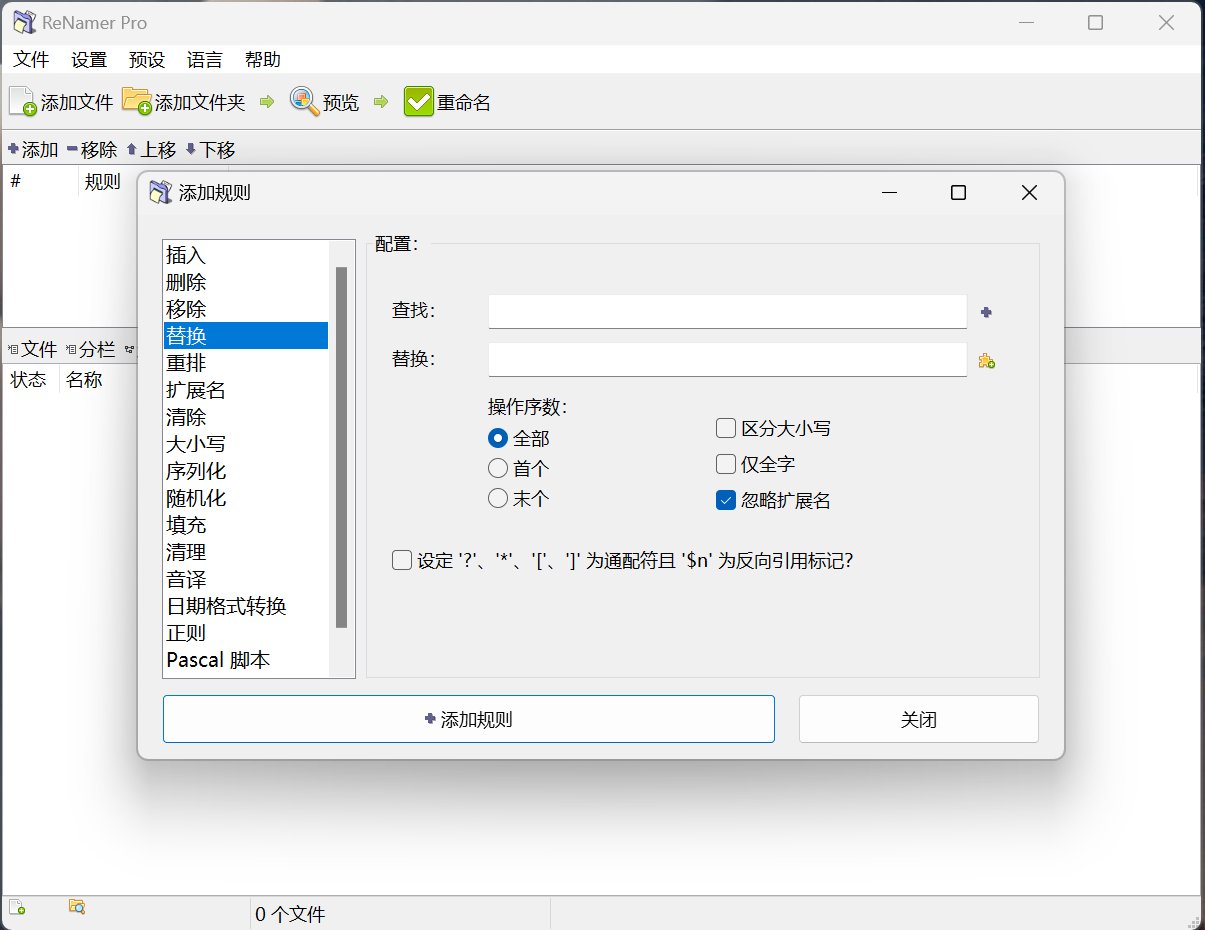Select 序列化 in the rule list
1205x930 pixels.
246,471
